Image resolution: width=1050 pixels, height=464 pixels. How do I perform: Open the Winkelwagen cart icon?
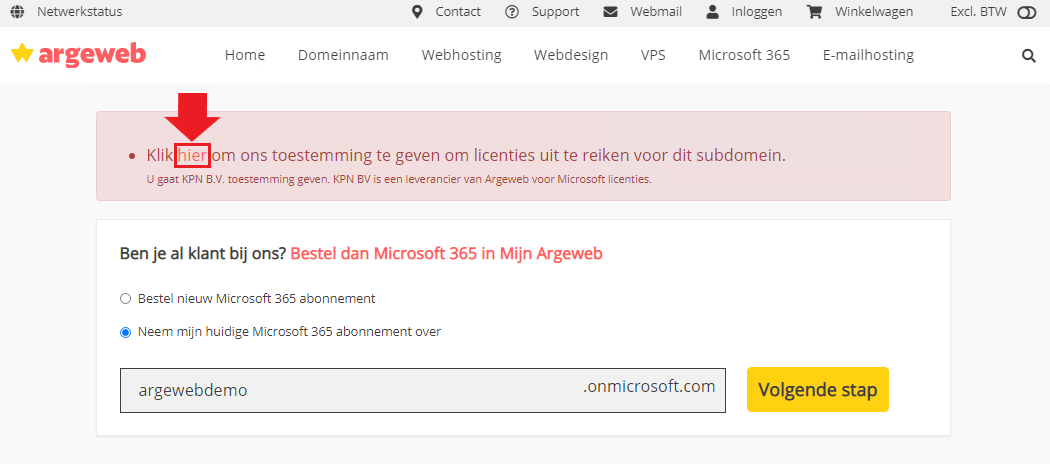(x=814, y=12)
